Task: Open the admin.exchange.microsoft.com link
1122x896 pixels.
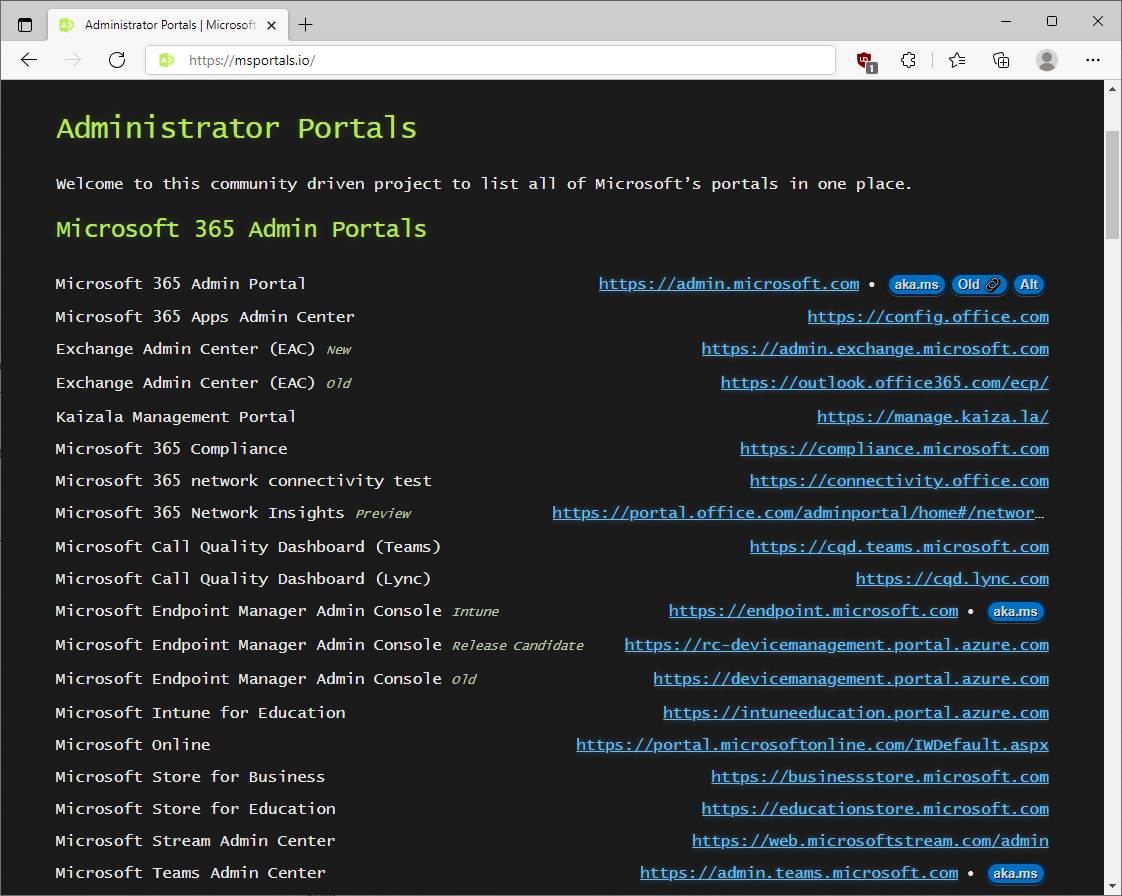Action: [874, 349]
